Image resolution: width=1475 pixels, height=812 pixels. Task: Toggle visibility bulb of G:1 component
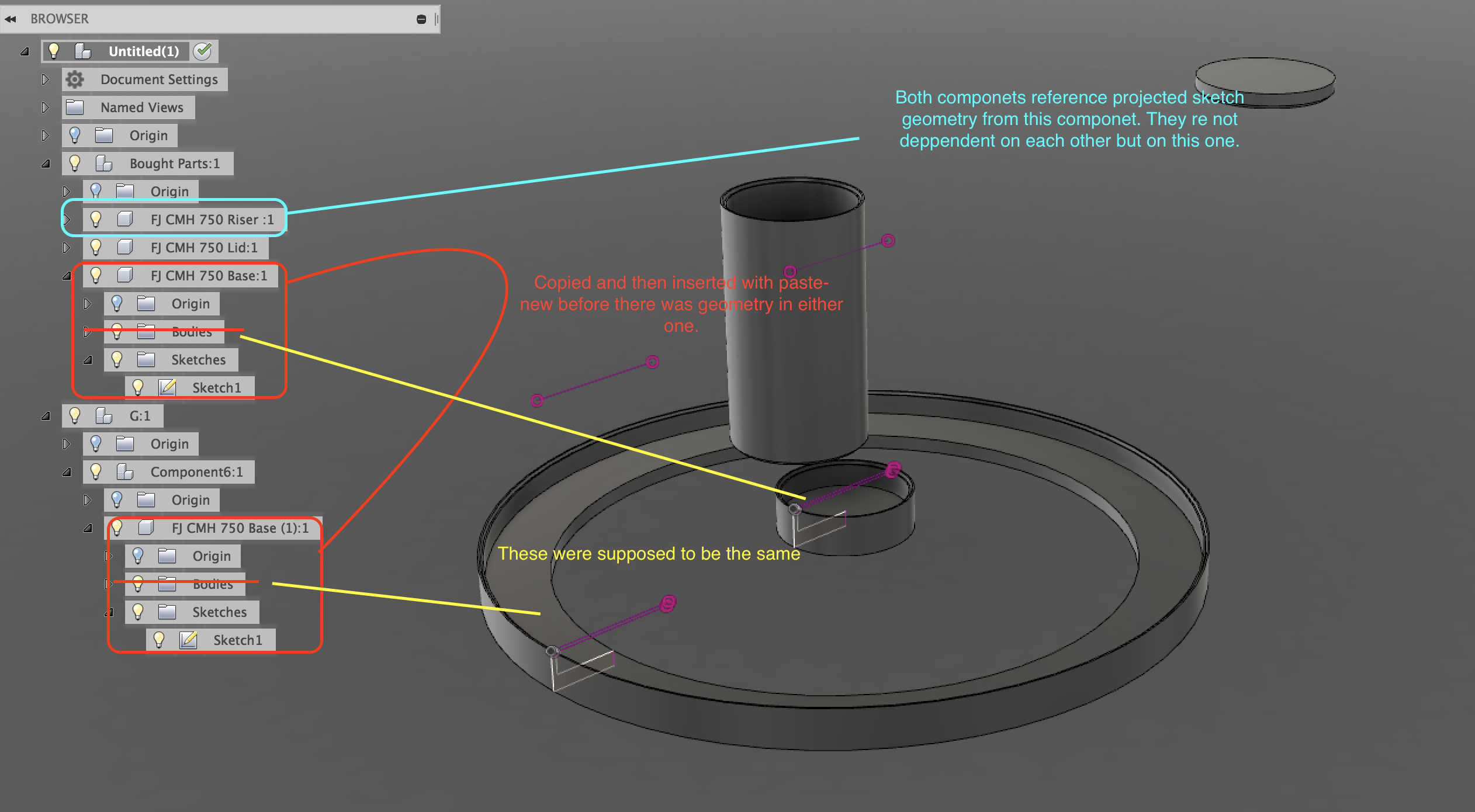pos(75,416)
